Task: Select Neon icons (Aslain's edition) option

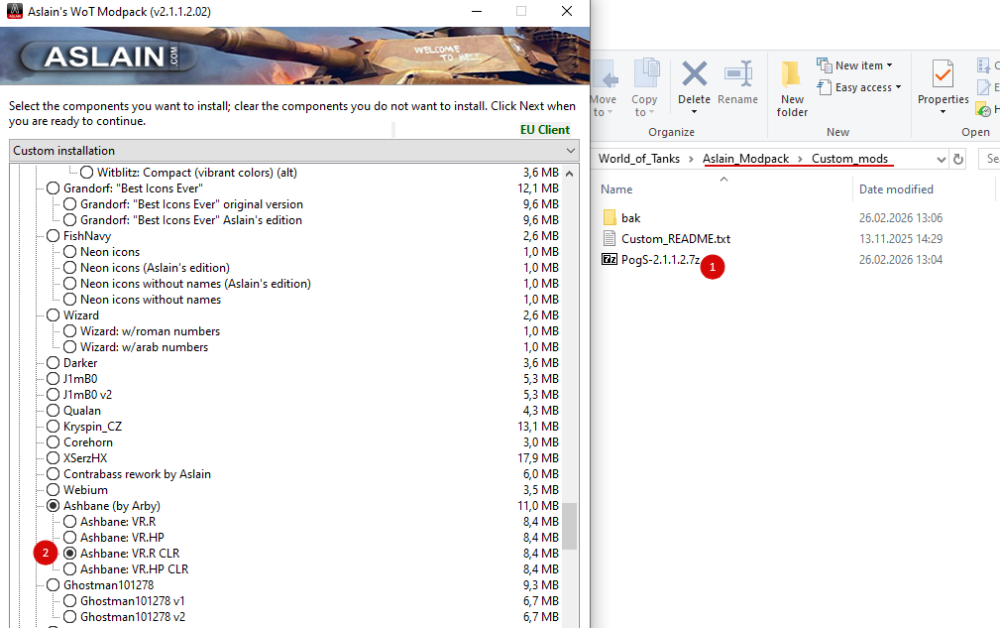Action: pos(70,268)
